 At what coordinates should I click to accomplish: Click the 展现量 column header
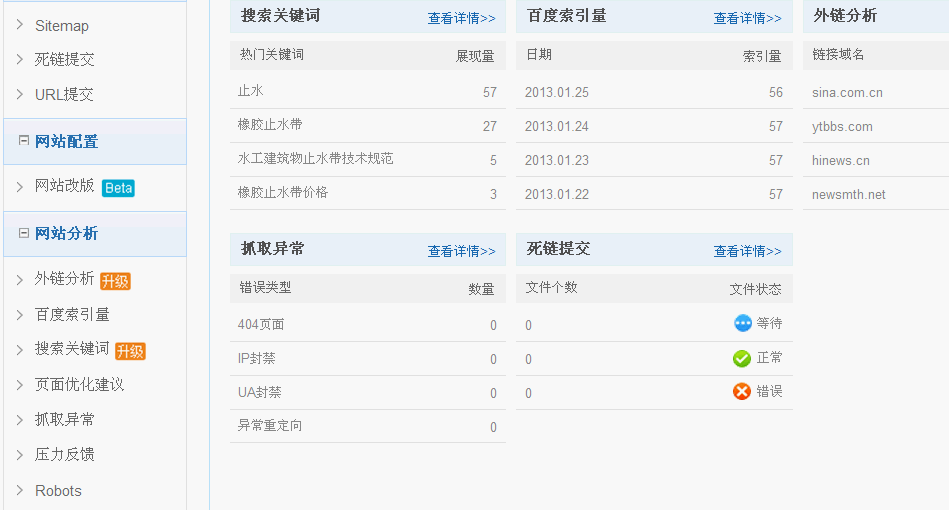point(475,56)
